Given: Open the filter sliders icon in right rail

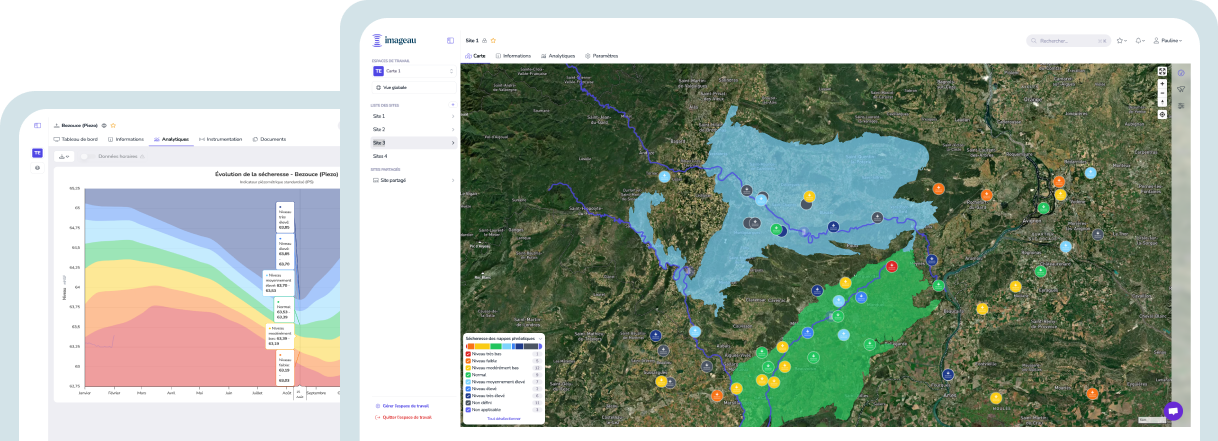Looking at the screenshot, I should pyautogui.click(x=1181, y=105).
